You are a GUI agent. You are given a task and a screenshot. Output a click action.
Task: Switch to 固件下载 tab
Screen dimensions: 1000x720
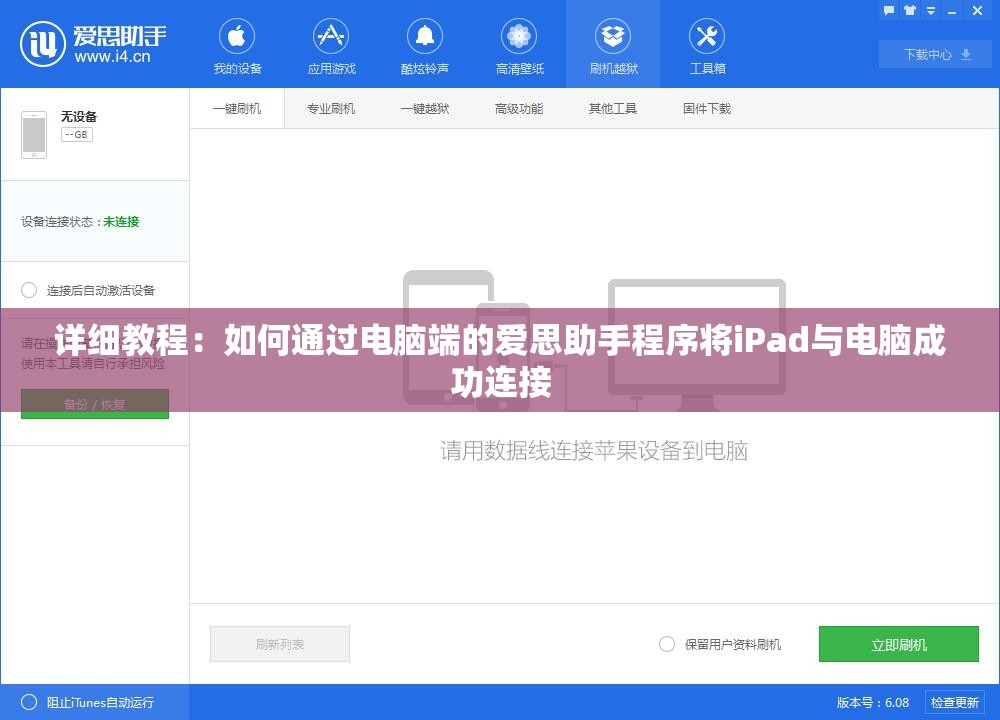point(707,108)
